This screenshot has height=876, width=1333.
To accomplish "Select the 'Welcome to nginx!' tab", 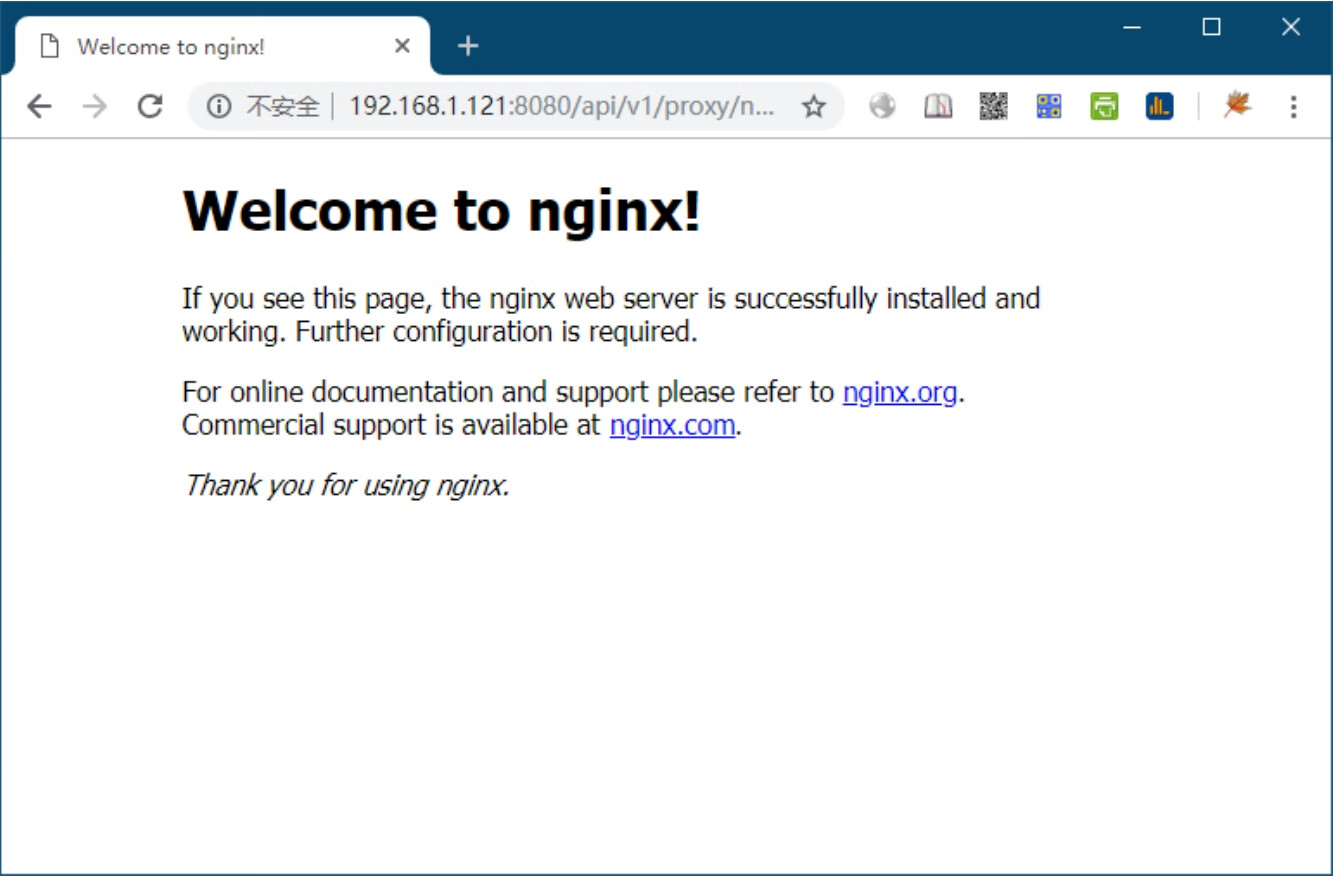I will point(200,47).
